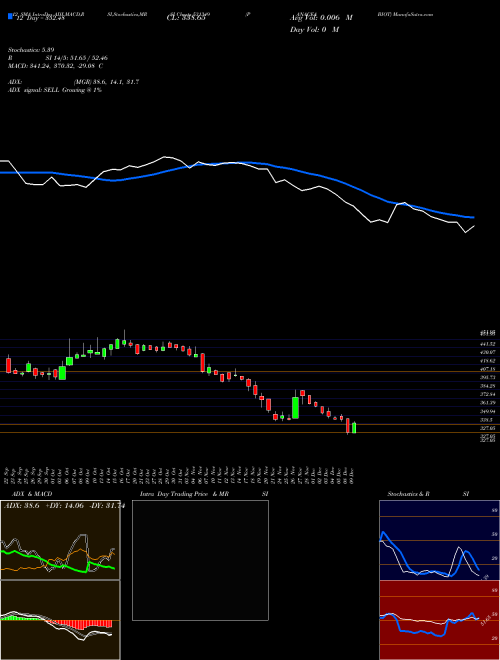Click the MACD histogram panel

[x=60, y=620]
